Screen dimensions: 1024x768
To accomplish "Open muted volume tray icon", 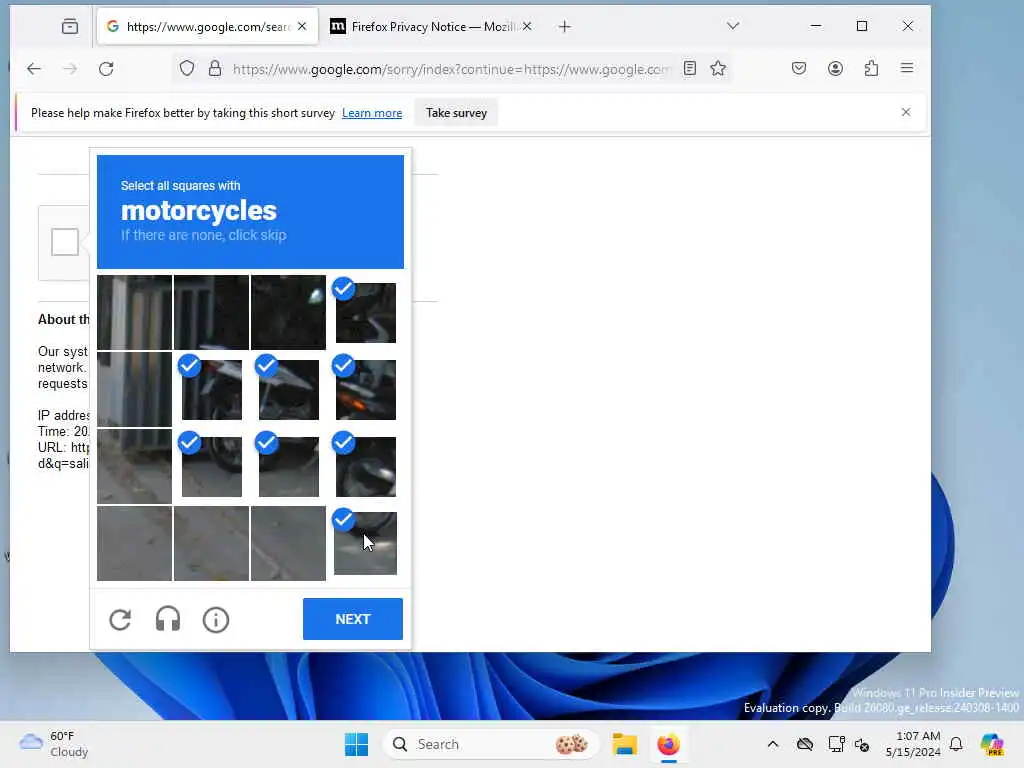I will tap(862, 744).
